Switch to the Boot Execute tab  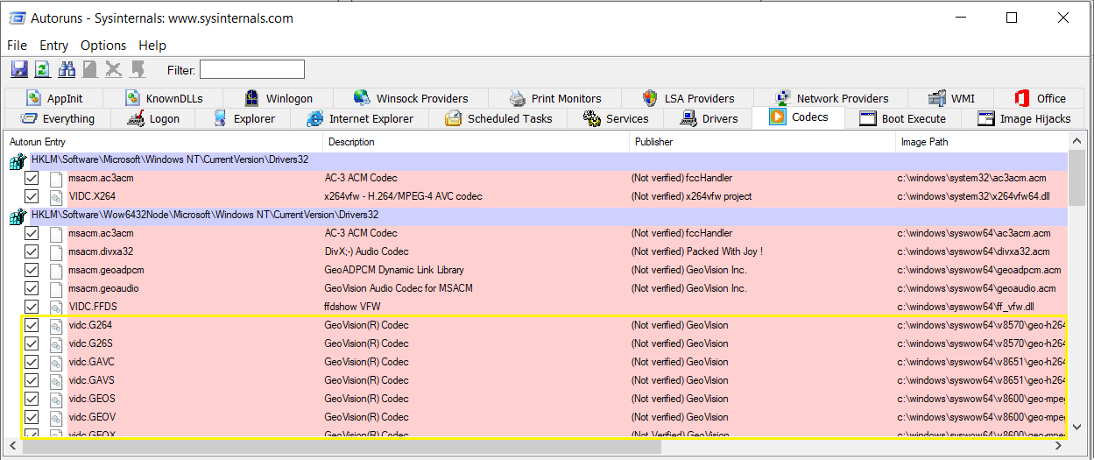click(x=903, y=119)
